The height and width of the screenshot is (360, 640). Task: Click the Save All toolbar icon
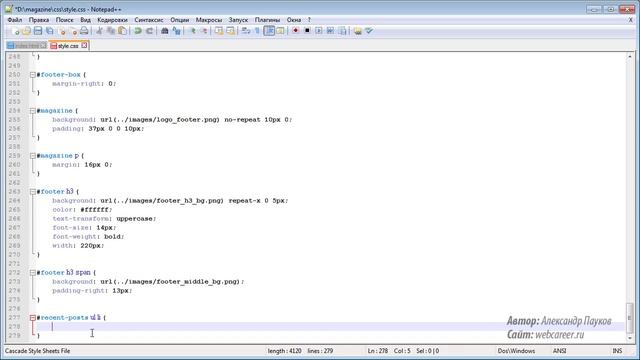tap(49, 31)
